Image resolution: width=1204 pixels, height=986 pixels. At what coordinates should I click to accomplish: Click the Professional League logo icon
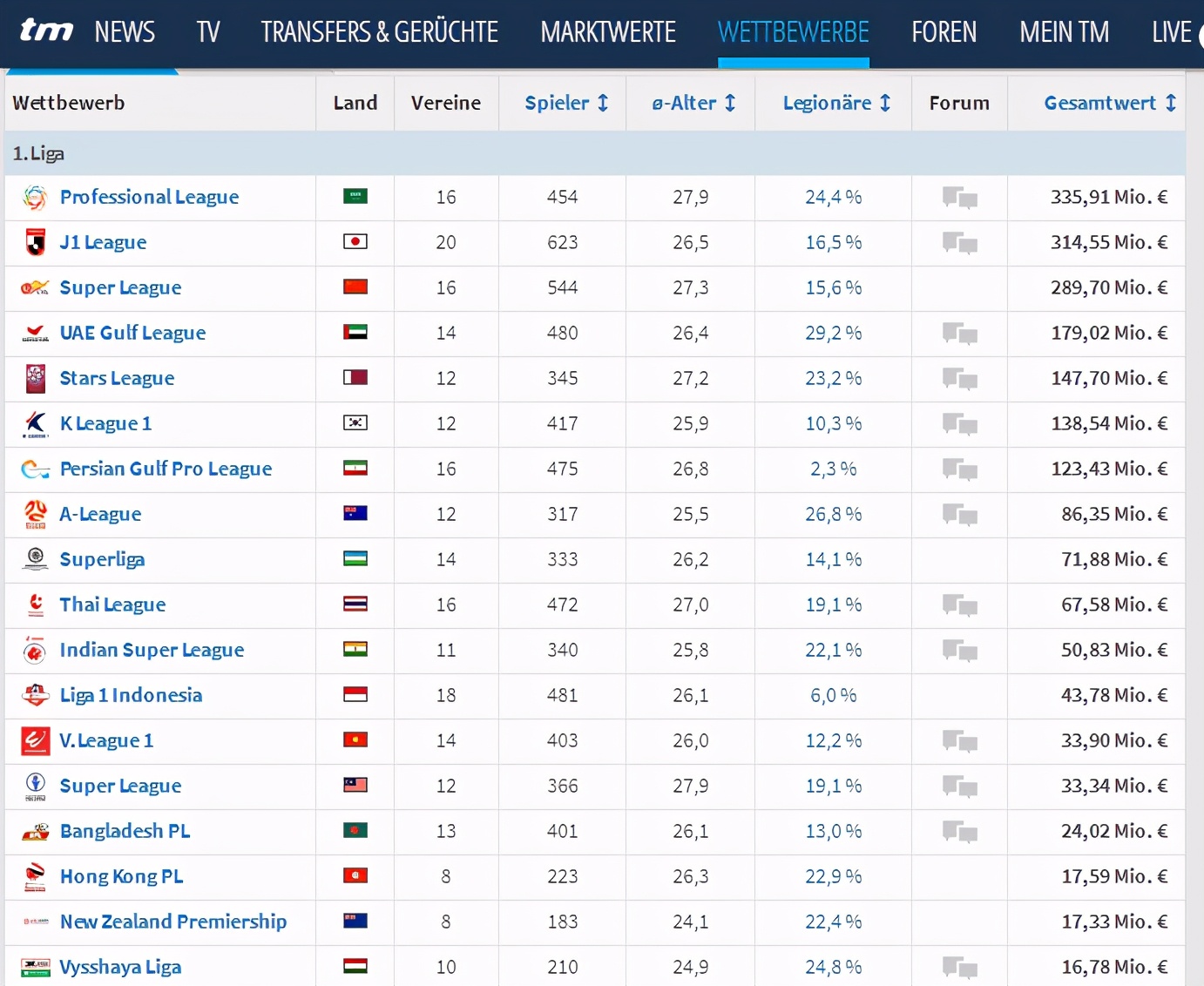click(x=35, y=198)
